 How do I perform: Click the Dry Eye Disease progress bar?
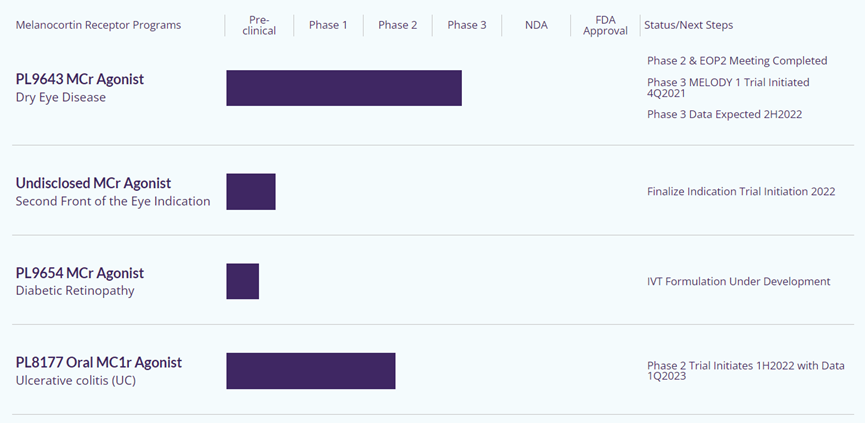344,88
